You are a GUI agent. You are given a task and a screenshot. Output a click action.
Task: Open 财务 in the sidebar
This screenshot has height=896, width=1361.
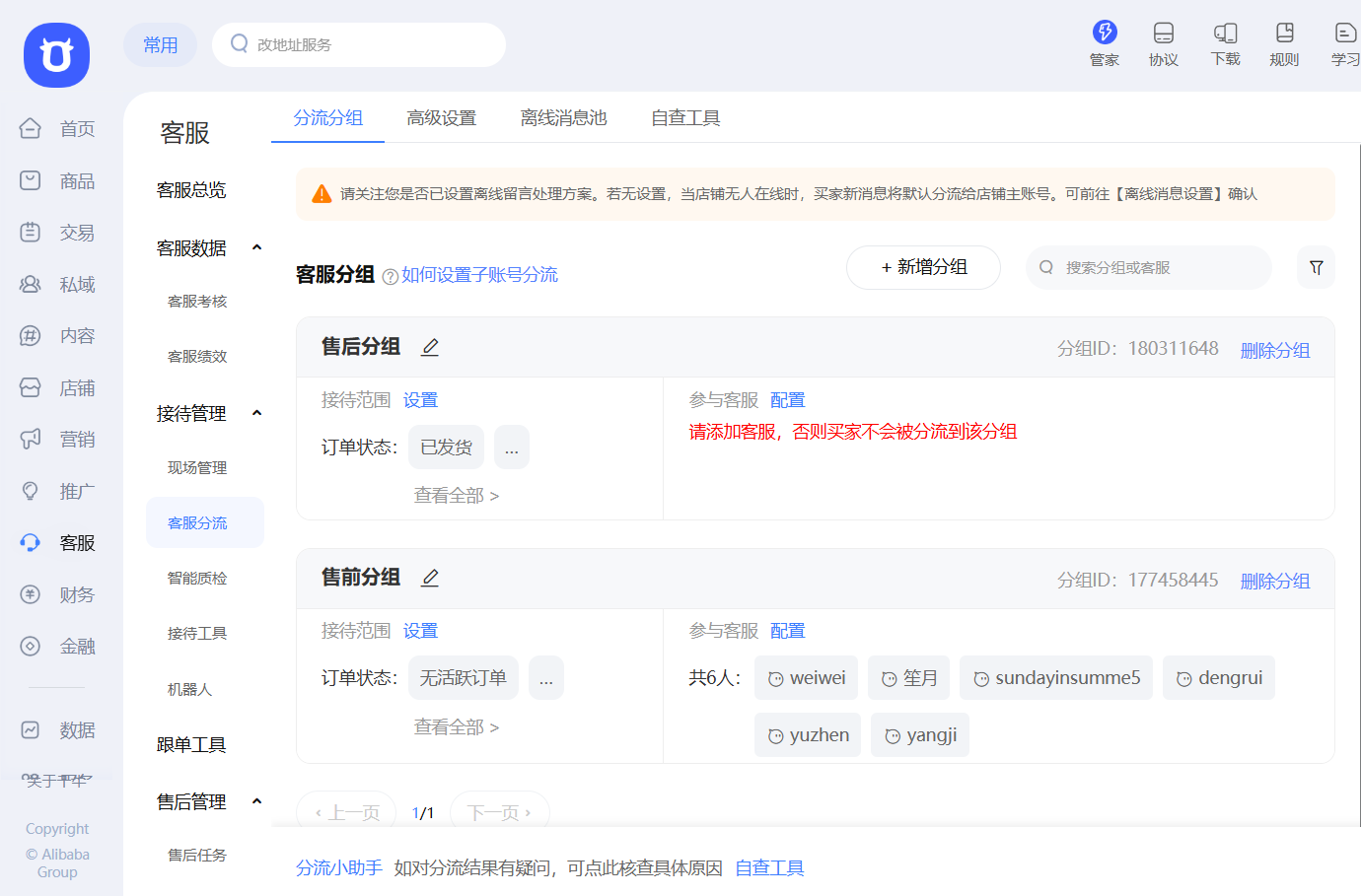coord(58,595)
